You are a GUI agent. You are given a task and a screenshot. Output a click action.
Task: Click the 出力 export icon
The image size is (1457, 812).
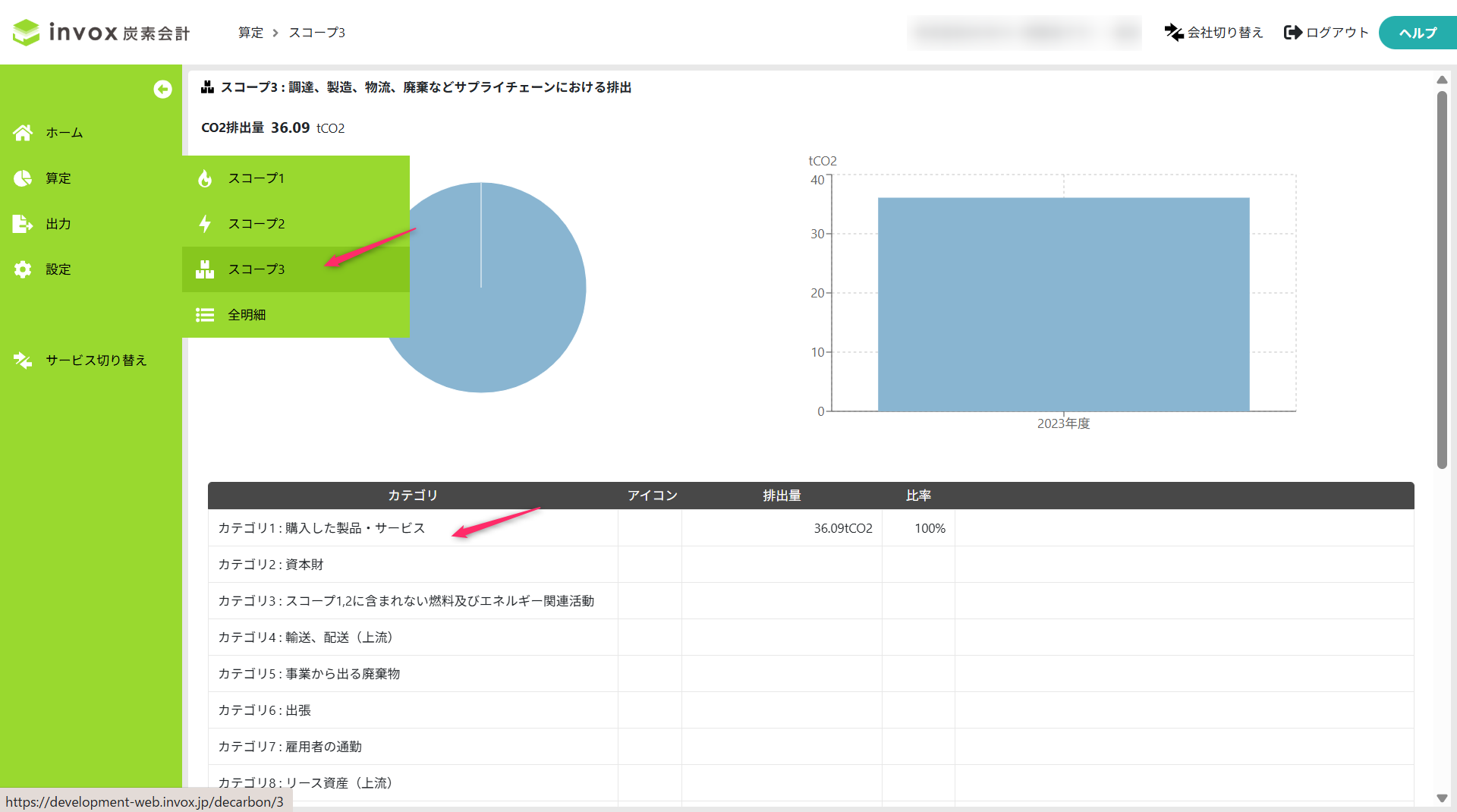(23, 224)
